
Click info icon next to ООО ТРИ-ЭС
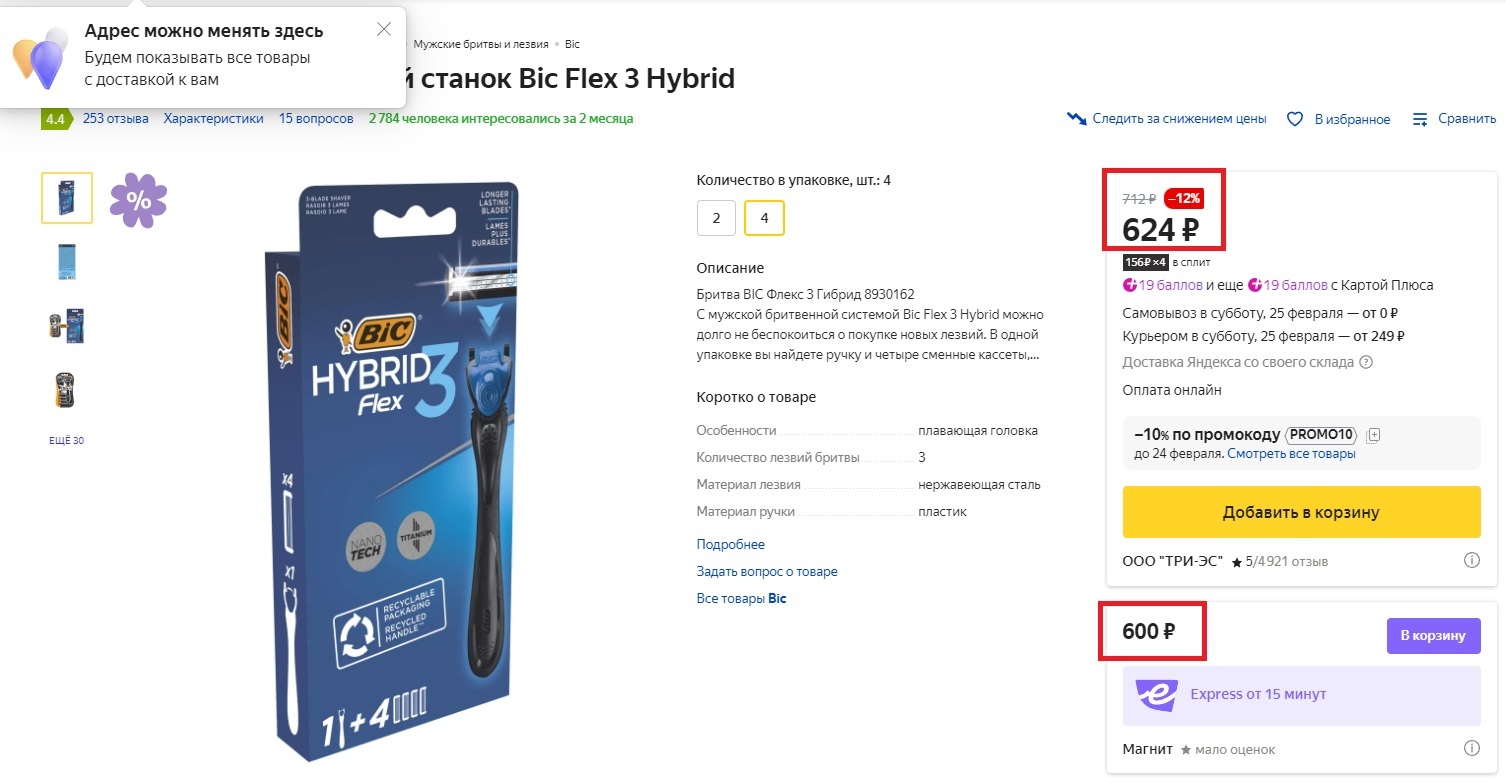(x=1471, y=561)
